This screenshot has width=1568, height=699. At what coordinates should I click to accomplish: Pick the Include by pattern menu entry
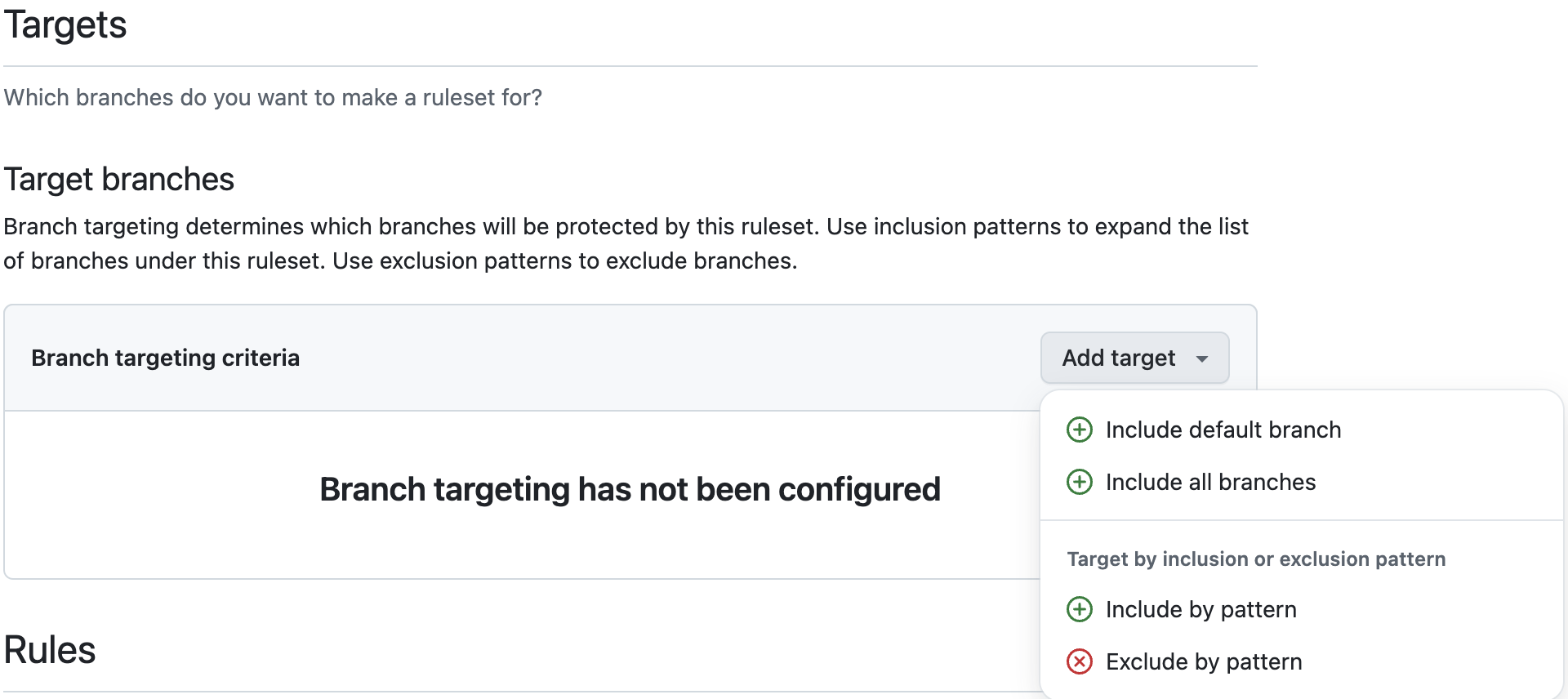(x=1200, y=609)
